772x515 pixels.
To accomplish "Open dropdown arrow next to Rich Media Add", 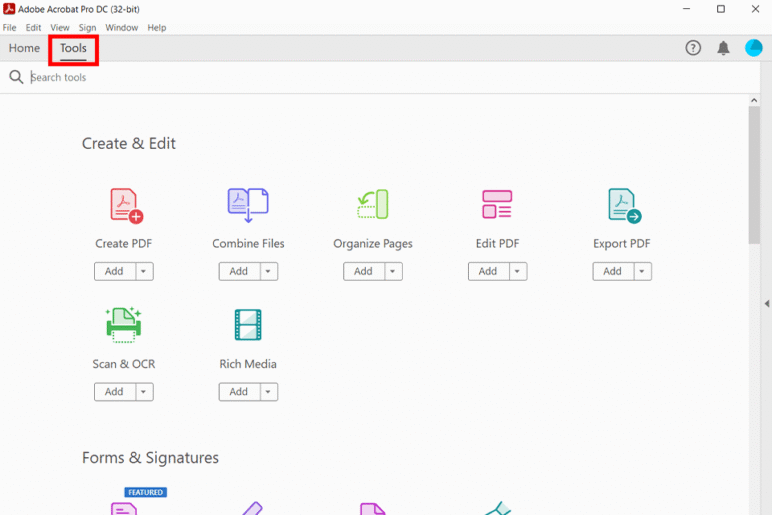I will (x=268, y=392).
